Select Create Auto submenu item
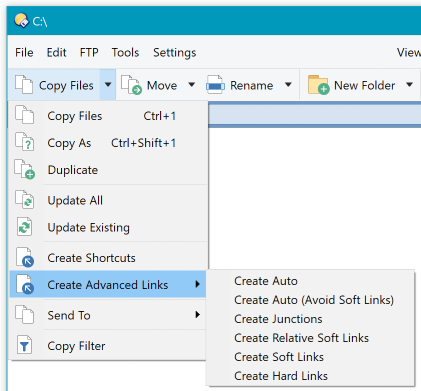Screen dimensions: 421x391 point(310,281)
